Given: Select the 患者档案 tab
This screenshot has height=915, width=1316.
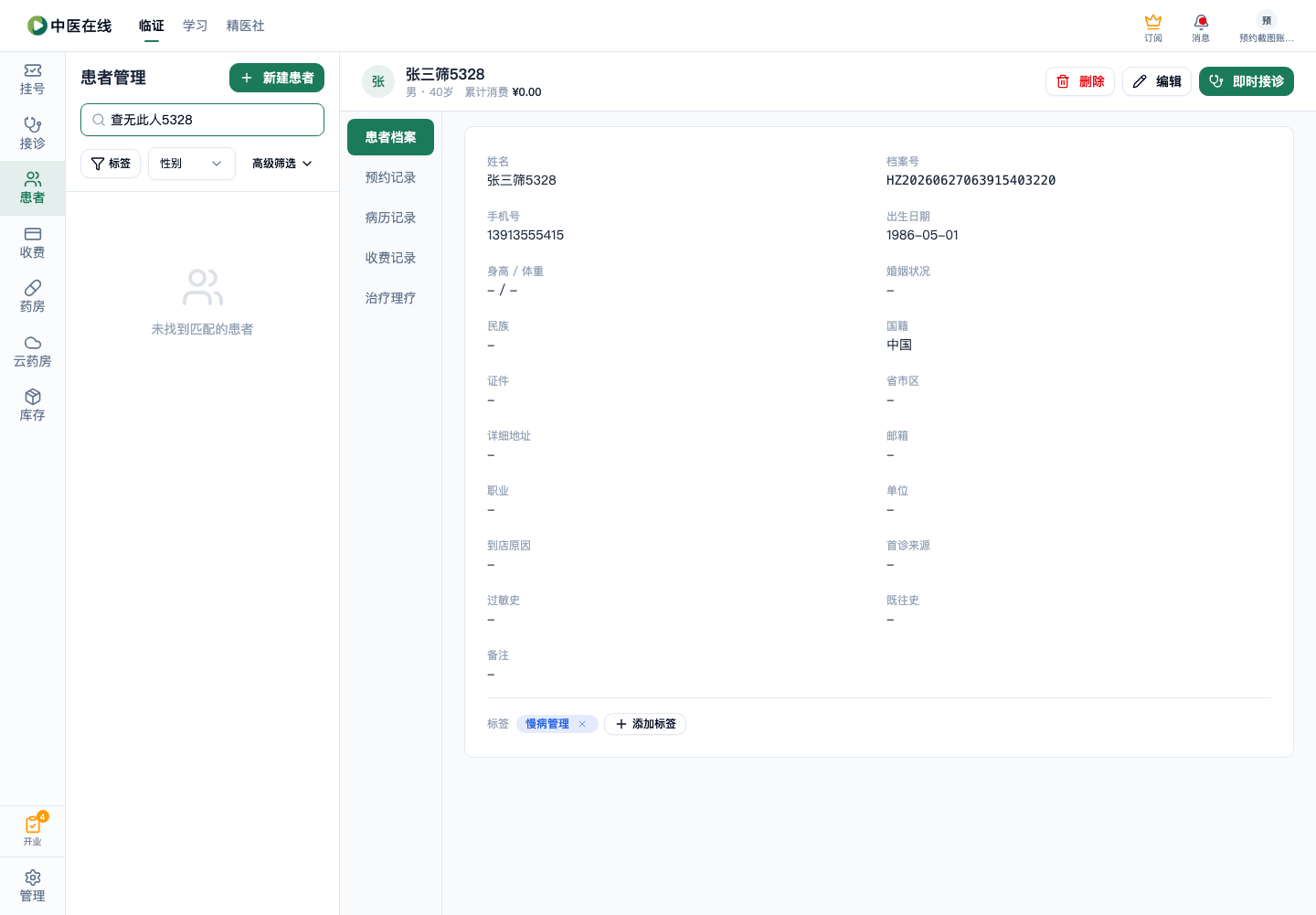Looking at the screenshot, I should (x=390, y=137).
